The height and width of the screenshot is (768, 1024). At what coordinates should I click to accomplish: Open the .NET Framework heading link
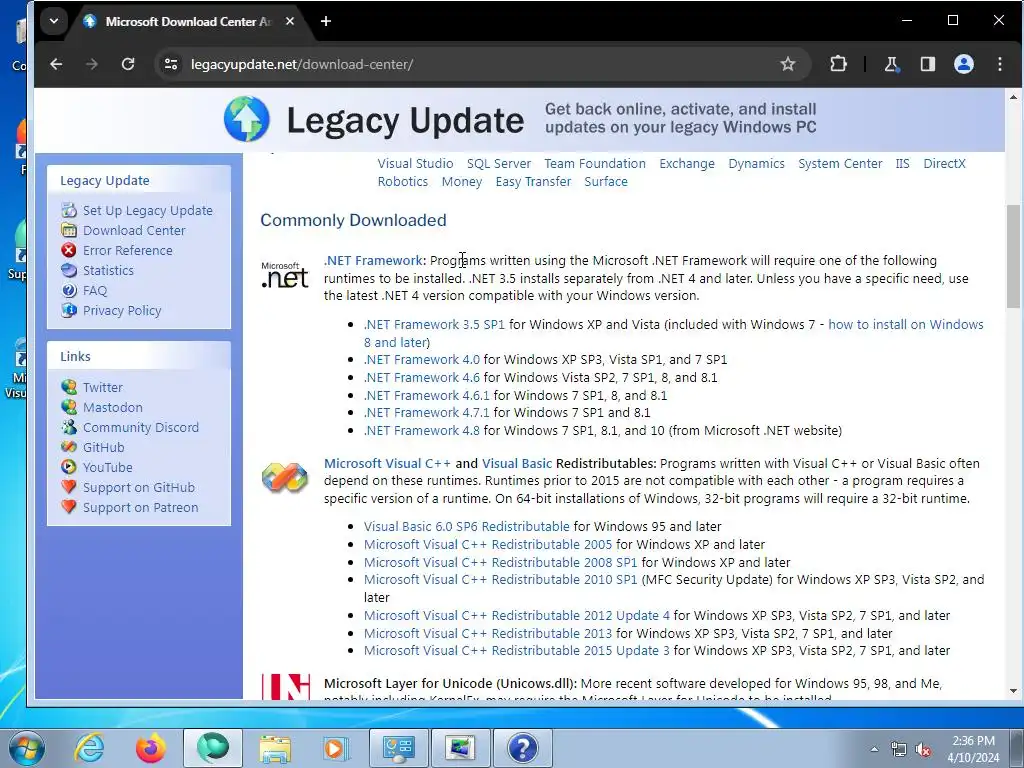373,261
